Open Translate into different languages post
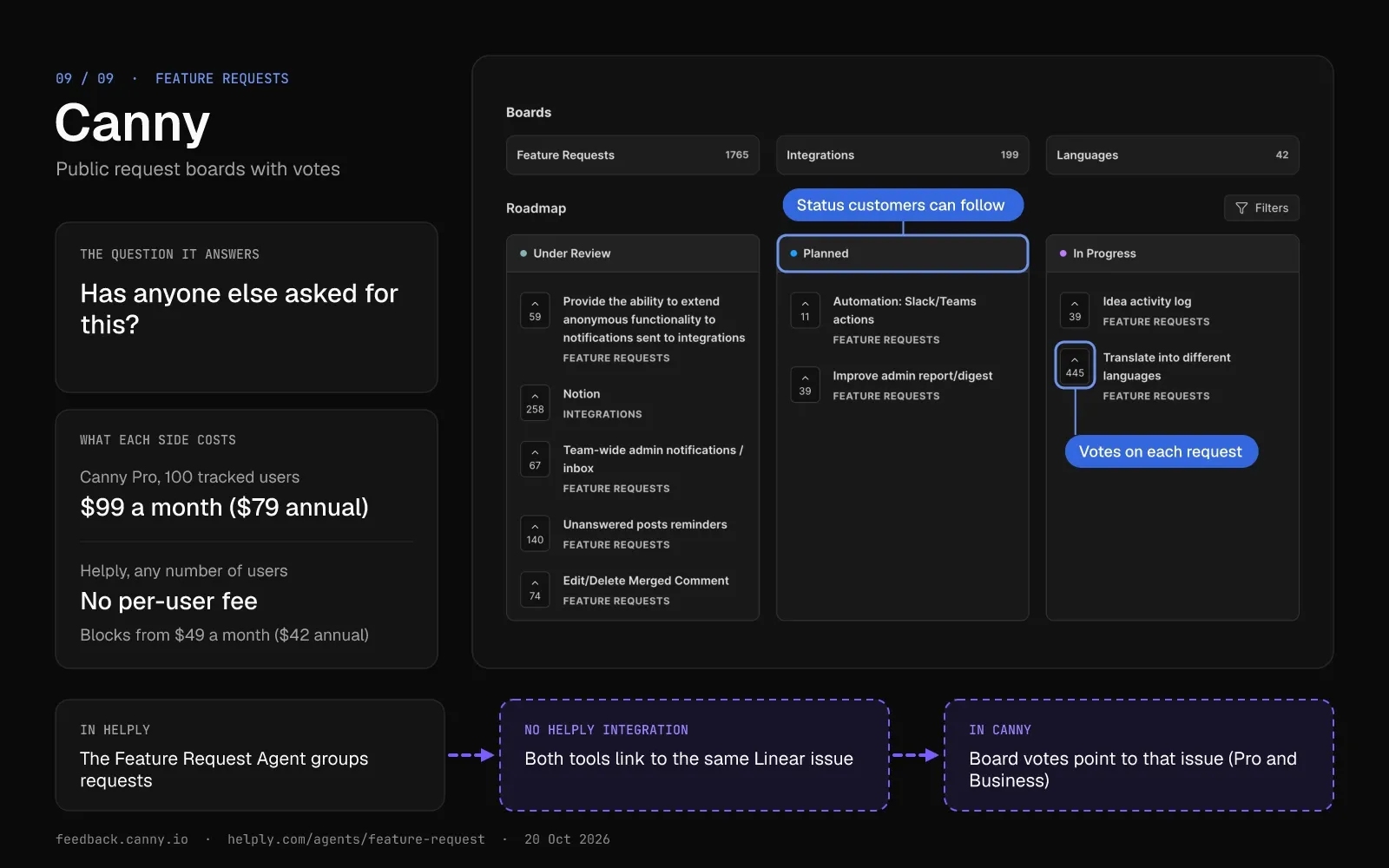Image resolution: width=1389 pixels, height=868 pixels. 1167,366
